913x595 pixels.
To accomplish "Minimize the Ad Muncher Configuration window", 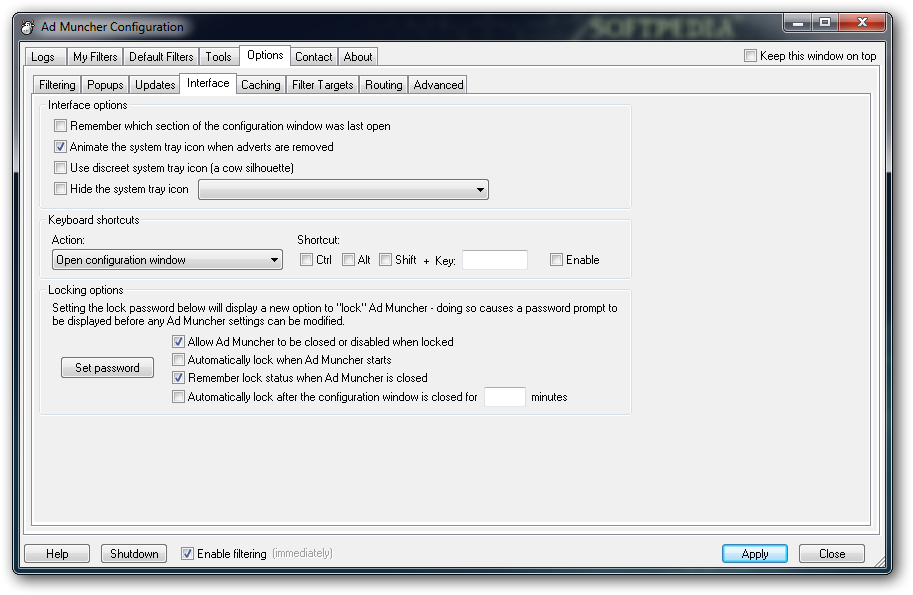I will 798,23.
